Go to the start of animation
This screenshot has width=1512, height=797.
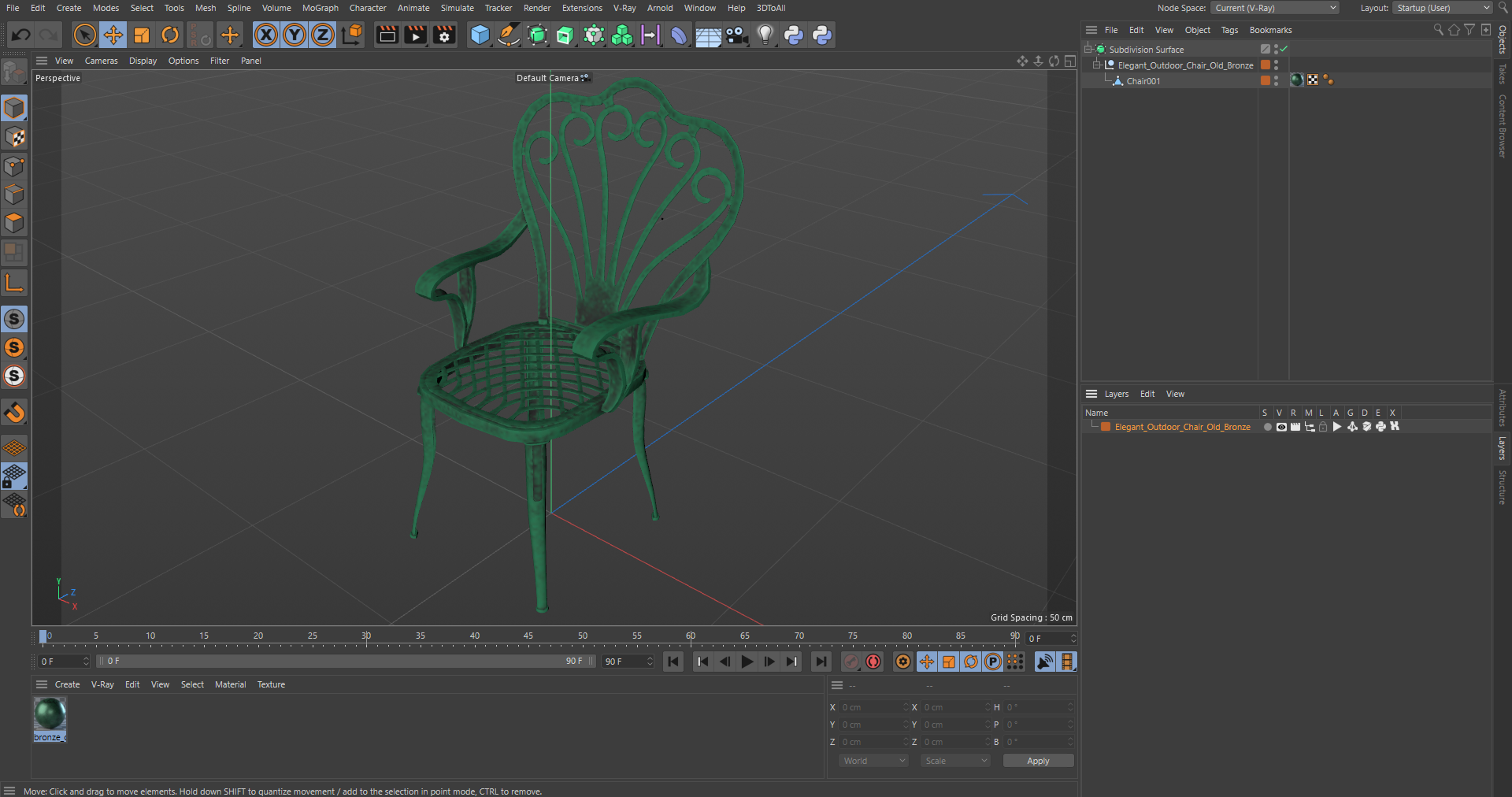point(673,662)
